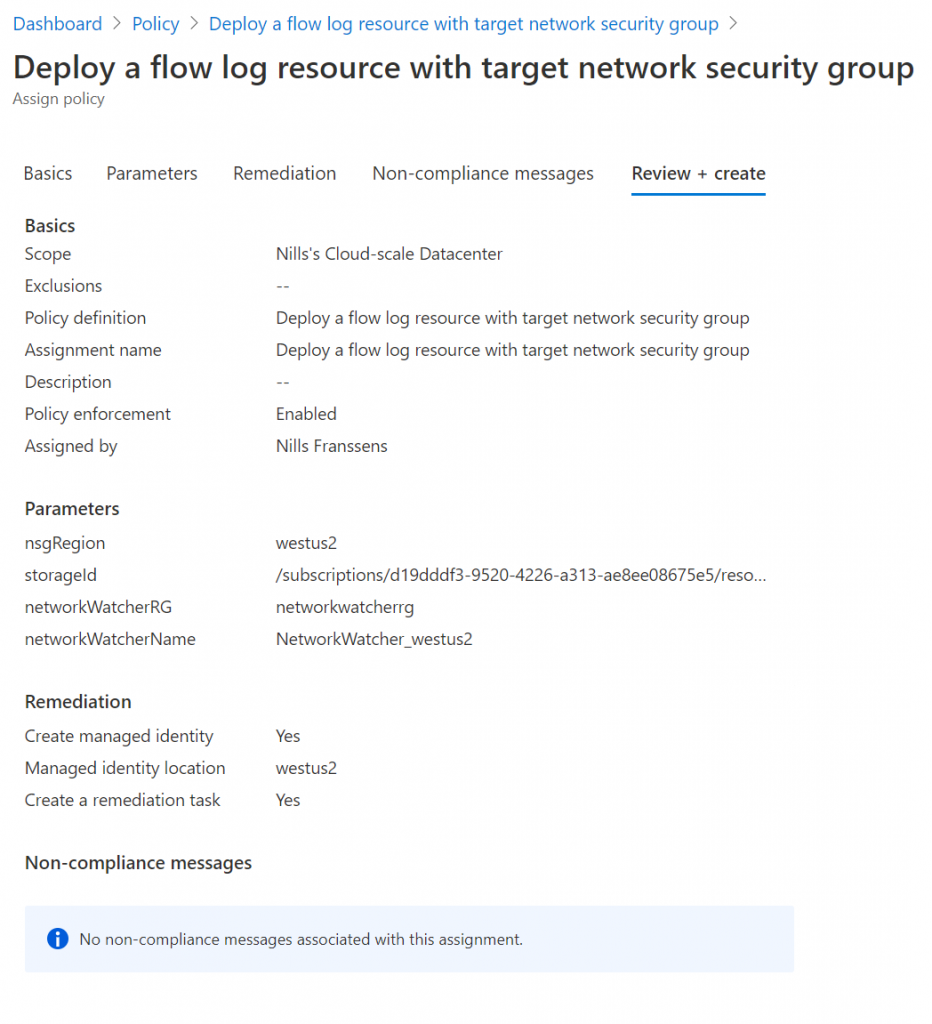Viewport: 932px width, 1024px height.
Task: Click the chevron at the end of the breadcrumb trail
Action: (x=734, y=24)
